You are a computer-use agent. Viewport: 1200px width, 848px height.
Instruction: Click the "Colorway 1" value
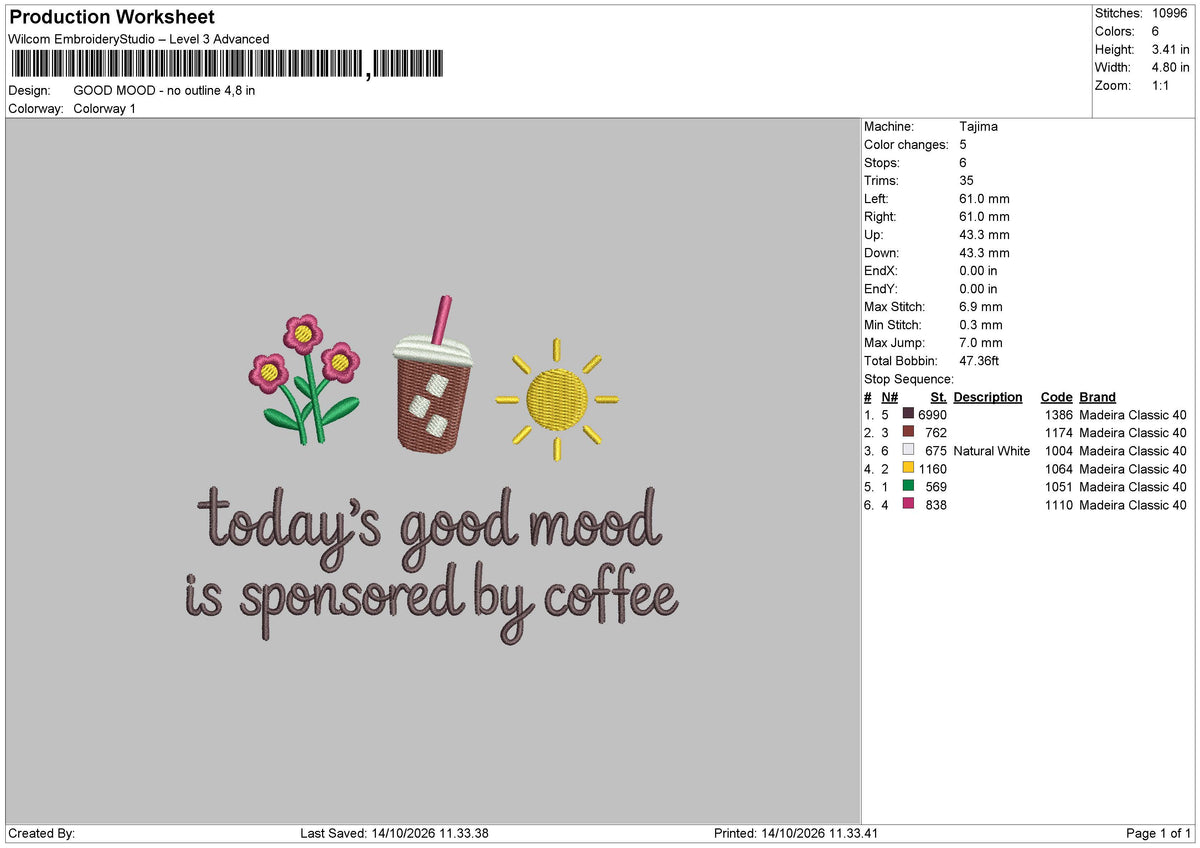105,108
